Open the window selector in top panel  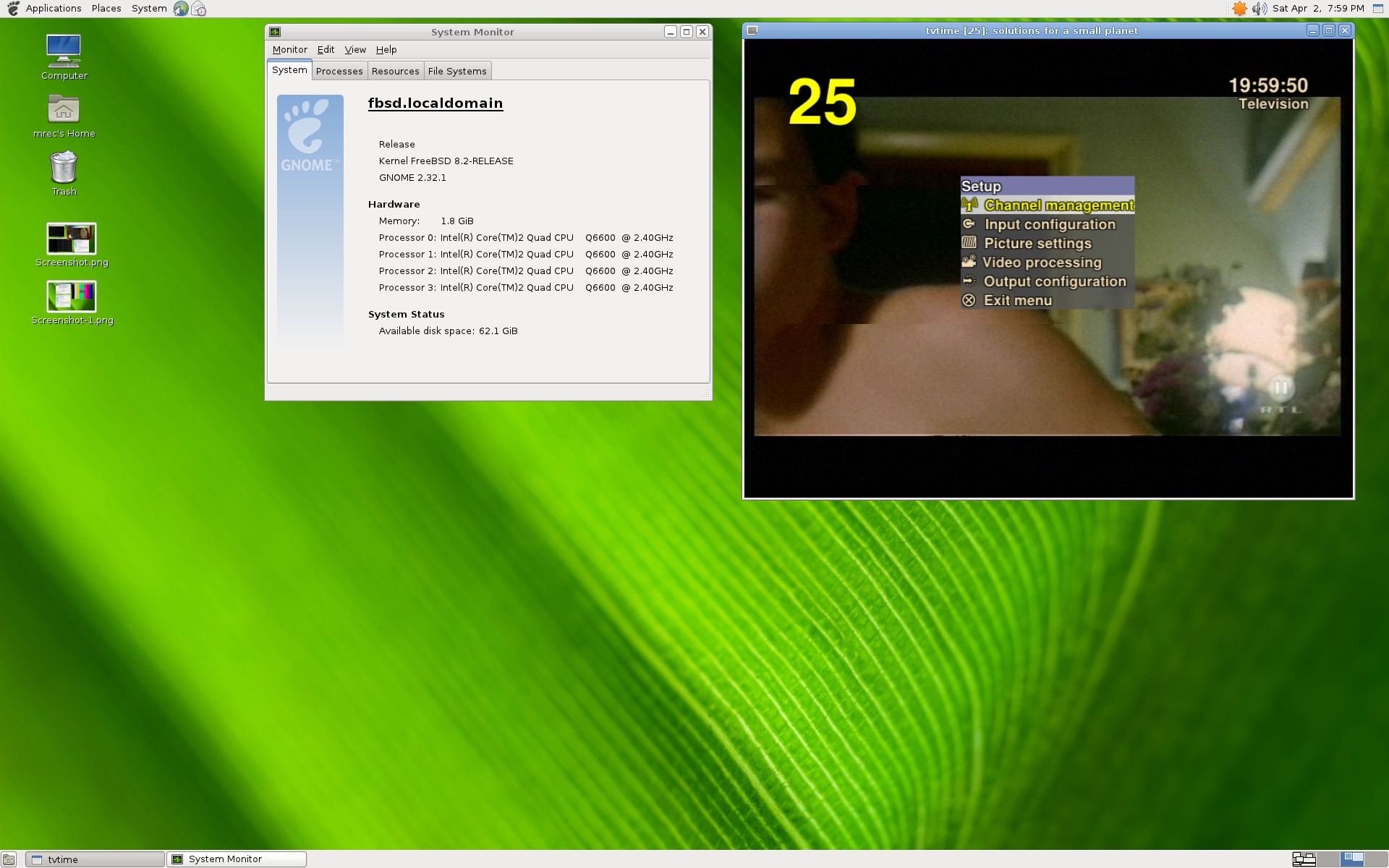1378,9
